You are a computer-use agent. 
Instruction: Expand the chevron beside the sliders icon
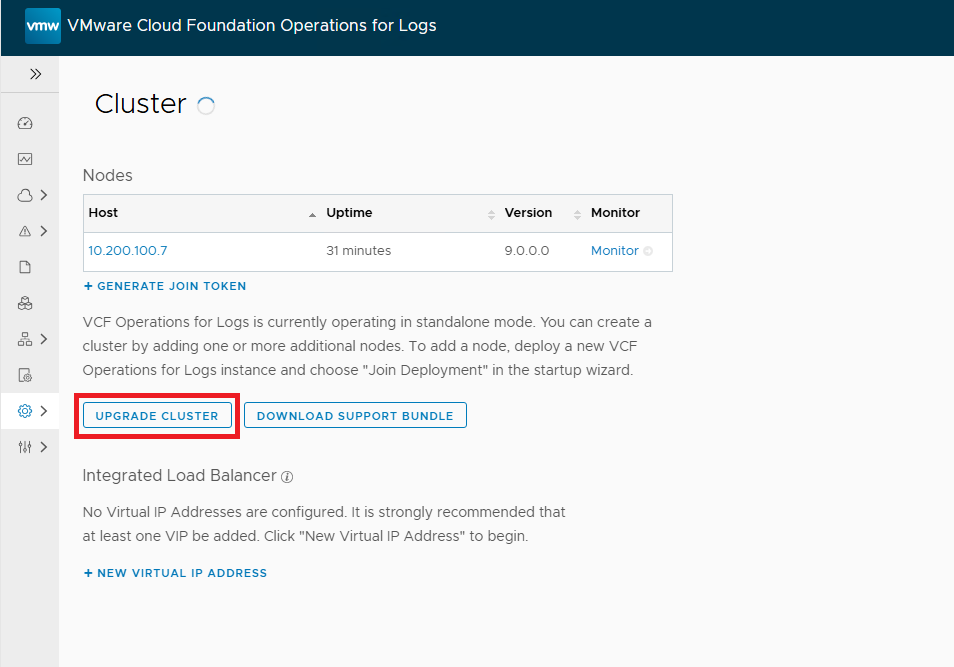[44, 447]
